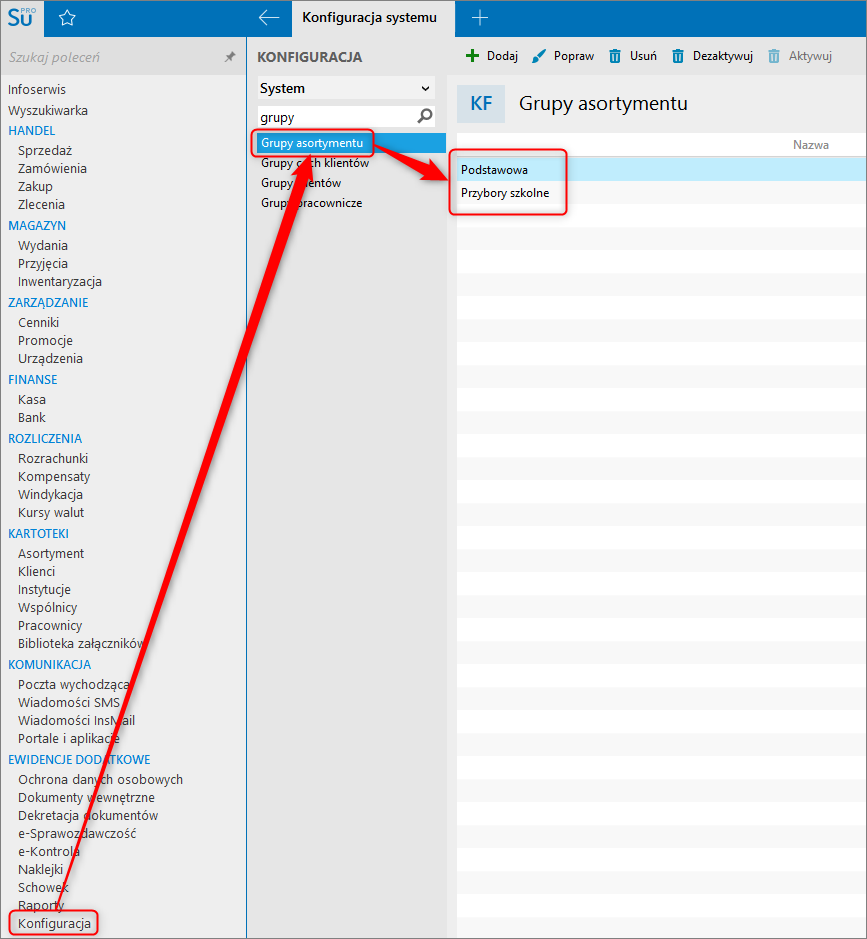This screenshot has width=867, height=939.
Task: Open Sprzedaż module
Action: [45, 150]
